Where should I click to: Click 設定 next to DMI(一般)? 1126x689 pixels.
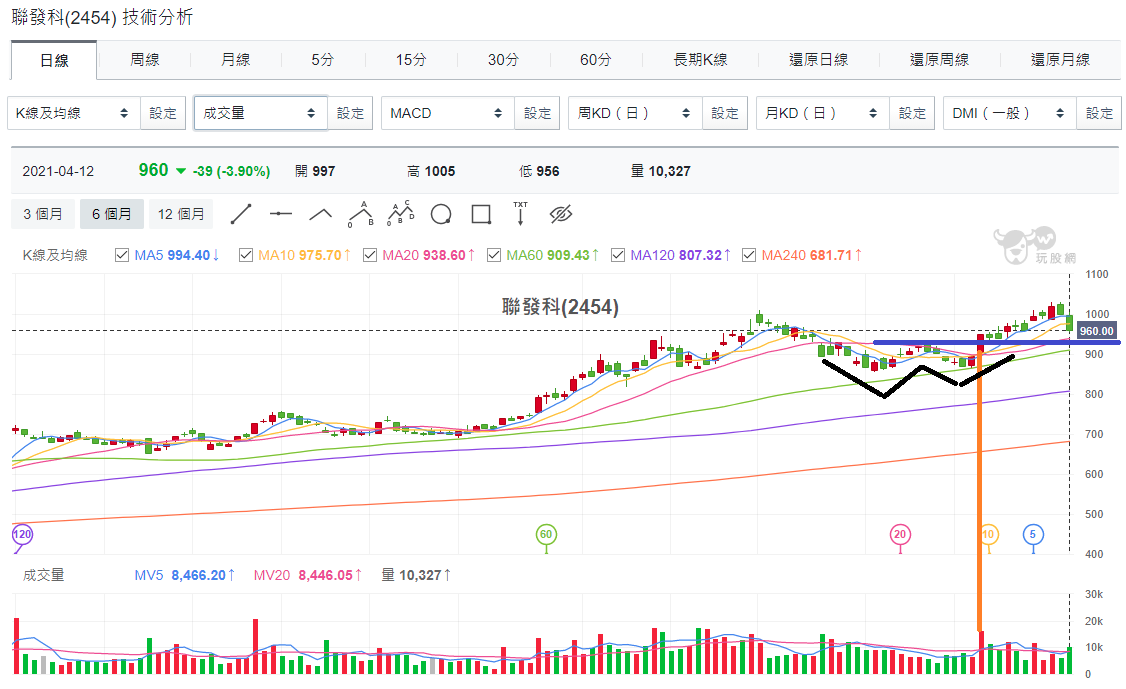(x=1099, y=113)
